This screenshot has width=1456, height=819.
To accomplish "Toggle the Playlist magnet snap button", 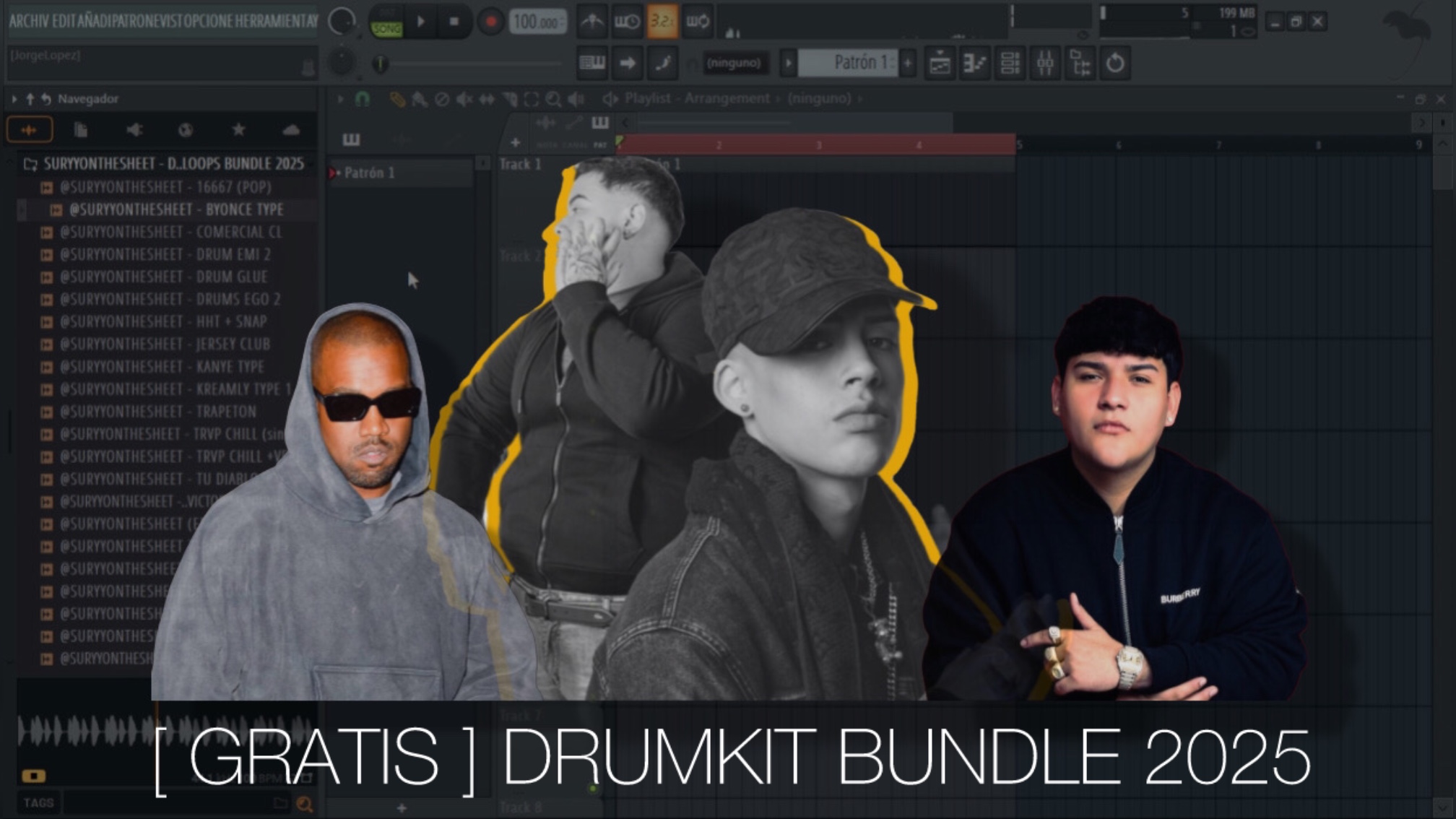I will 363,99.
